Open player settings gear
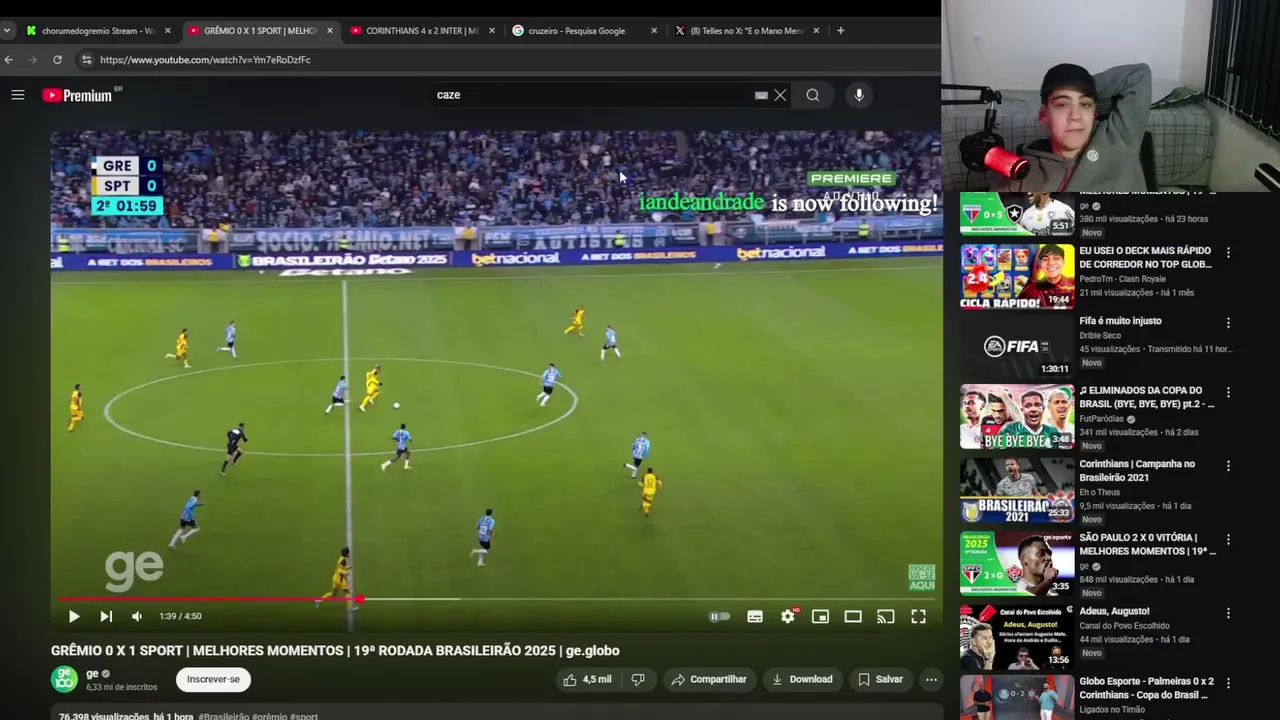The height and width of the screenshot is (720, 1280). [788, 617]
